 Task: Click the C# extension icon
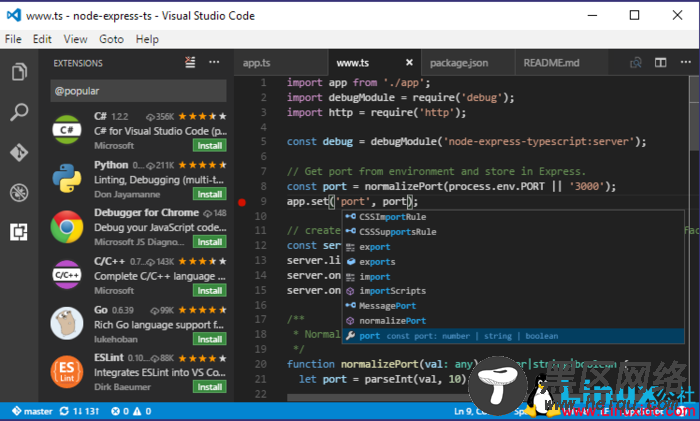pyautogui.click(x=67, y=129)
